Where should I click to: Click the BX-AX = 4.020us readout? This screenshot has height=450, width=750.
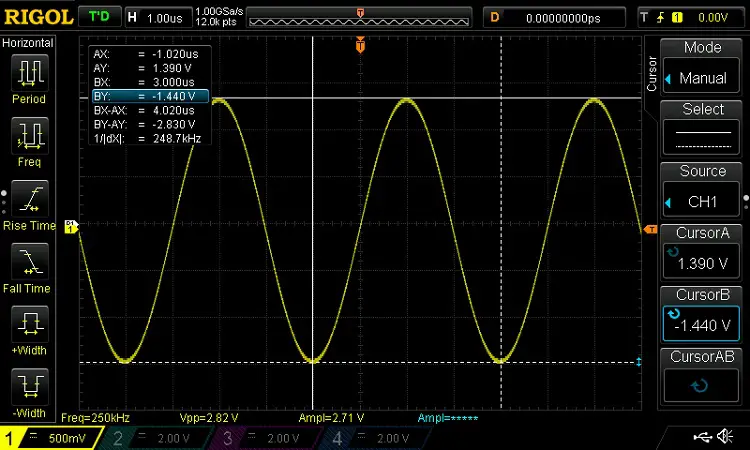click(144, 110)
